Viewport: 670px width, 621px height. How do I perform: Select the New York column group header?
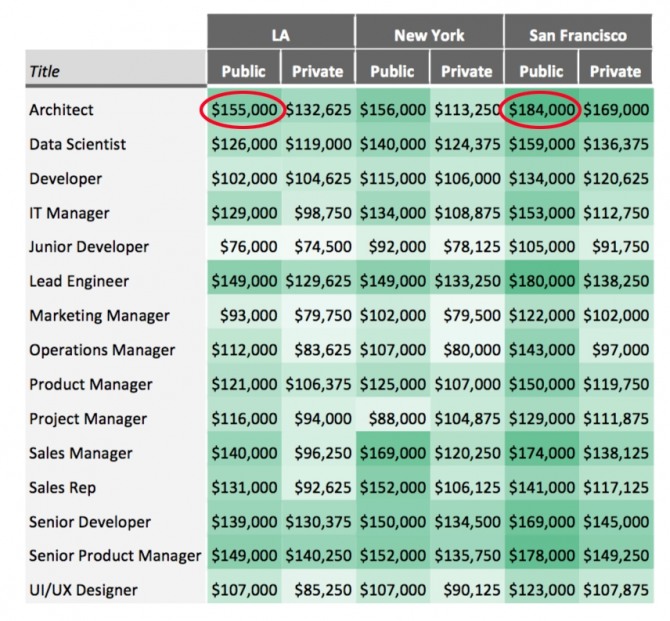pyautogui.click(x=429, y=35)
